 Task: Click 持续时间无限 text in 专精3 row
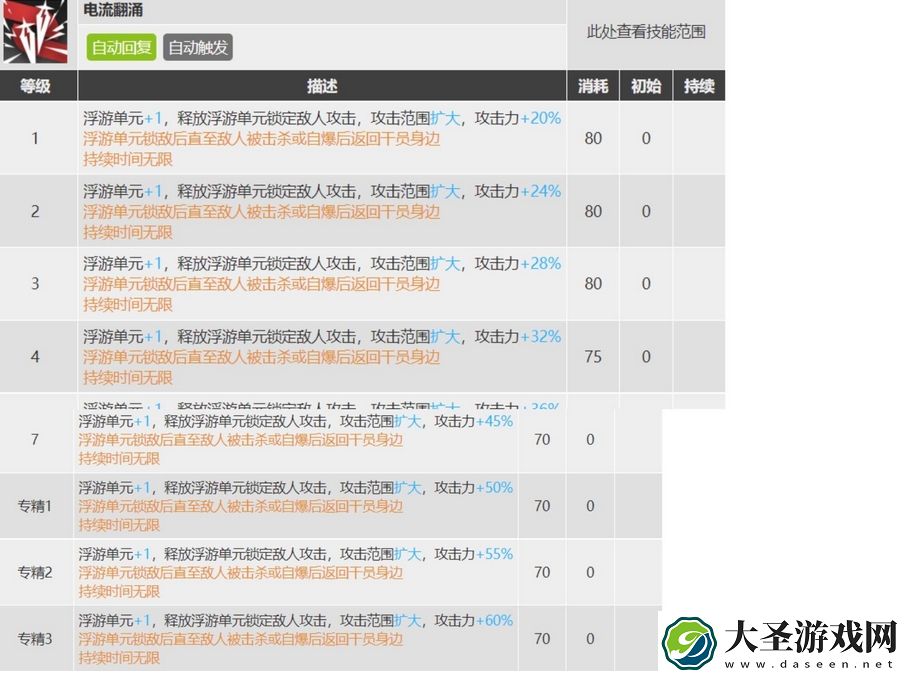click(x=119, y=658)
